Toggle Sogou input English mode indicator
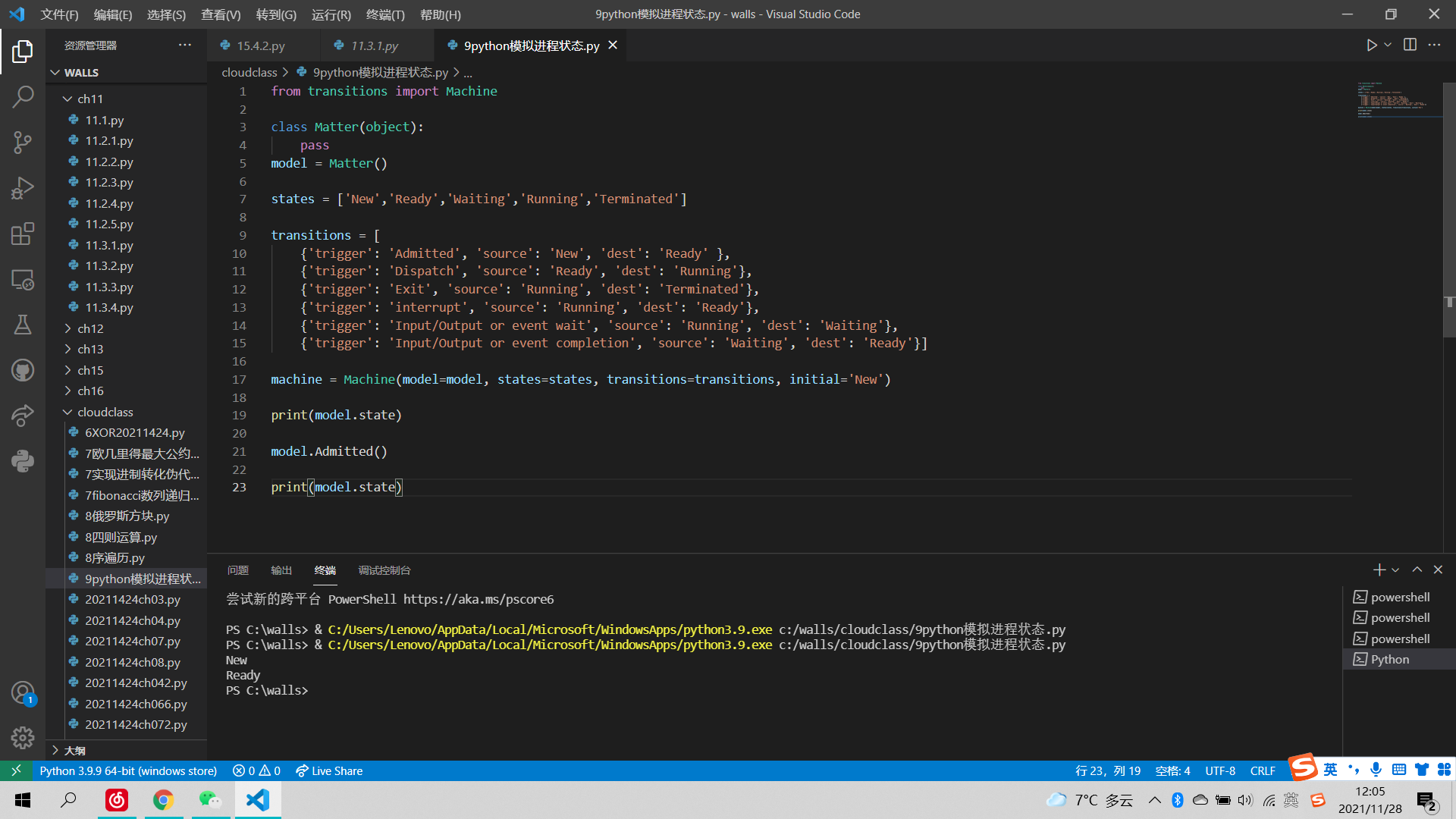Image resolution: width=1456 pixels, height=819 pixels. 1331,770
